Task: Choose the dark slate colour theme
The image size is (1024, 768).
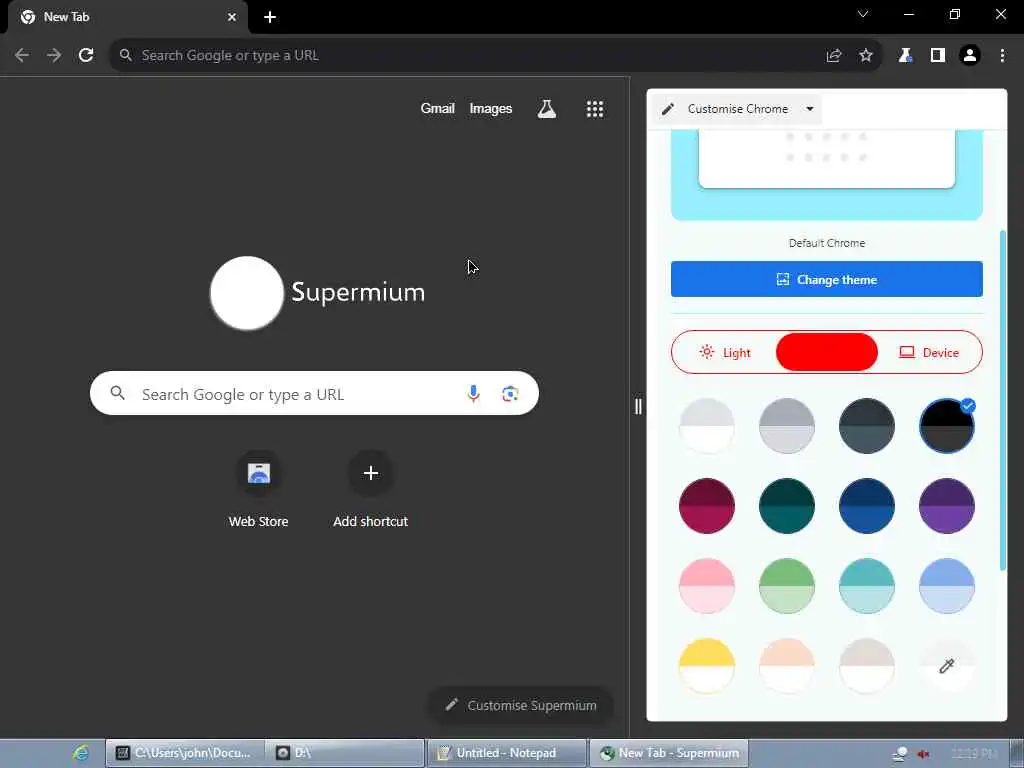Action: click(867, 426)
